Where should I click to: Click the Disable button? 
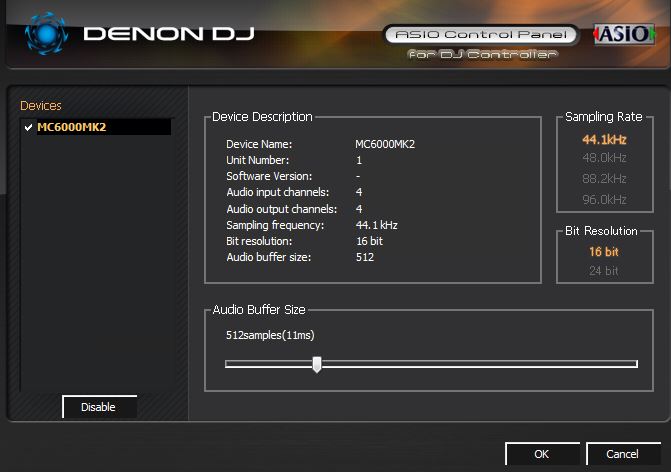click(x=99, y=407)
